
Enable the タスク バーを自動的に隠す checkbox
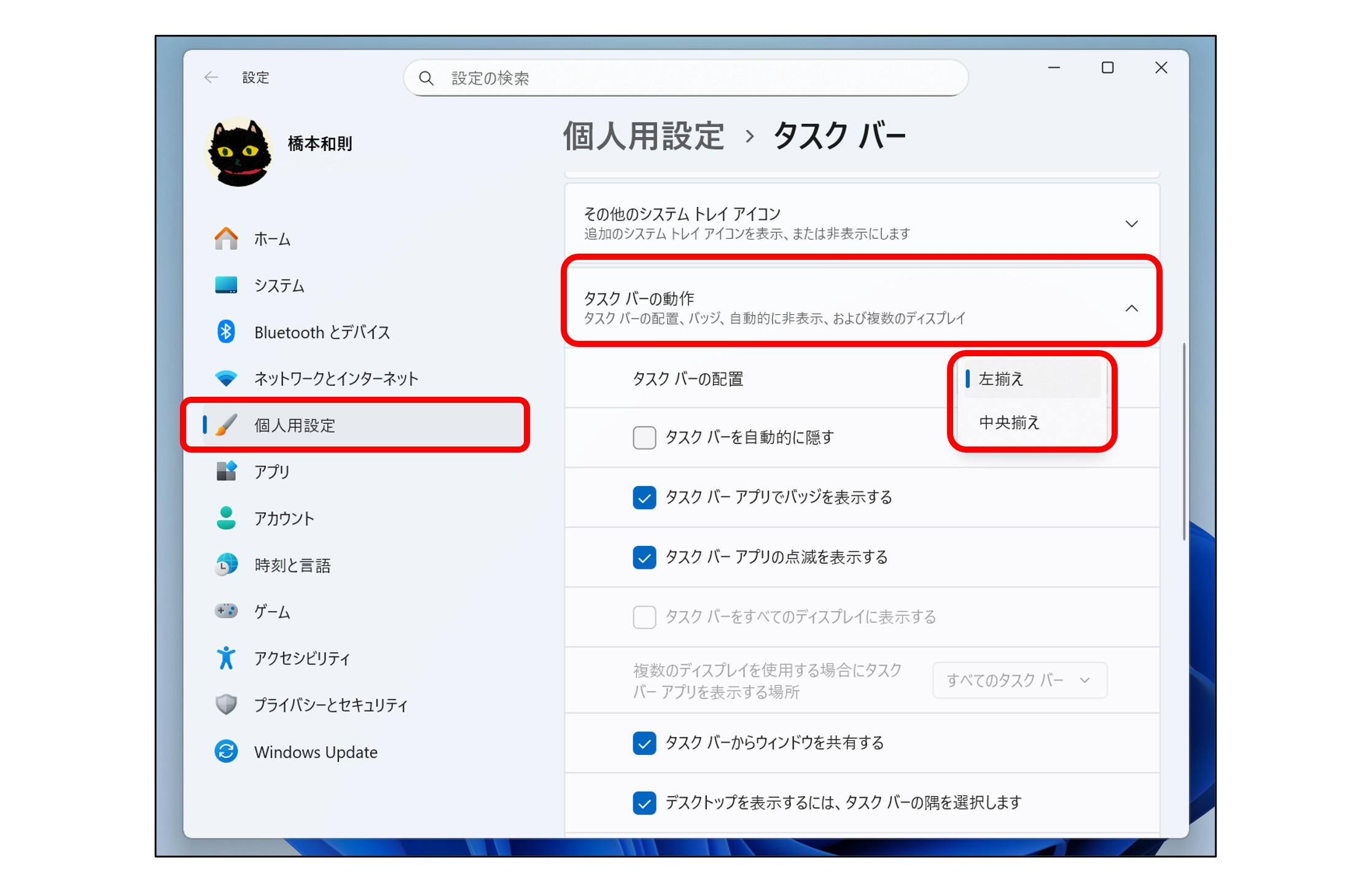pos(644,437)
